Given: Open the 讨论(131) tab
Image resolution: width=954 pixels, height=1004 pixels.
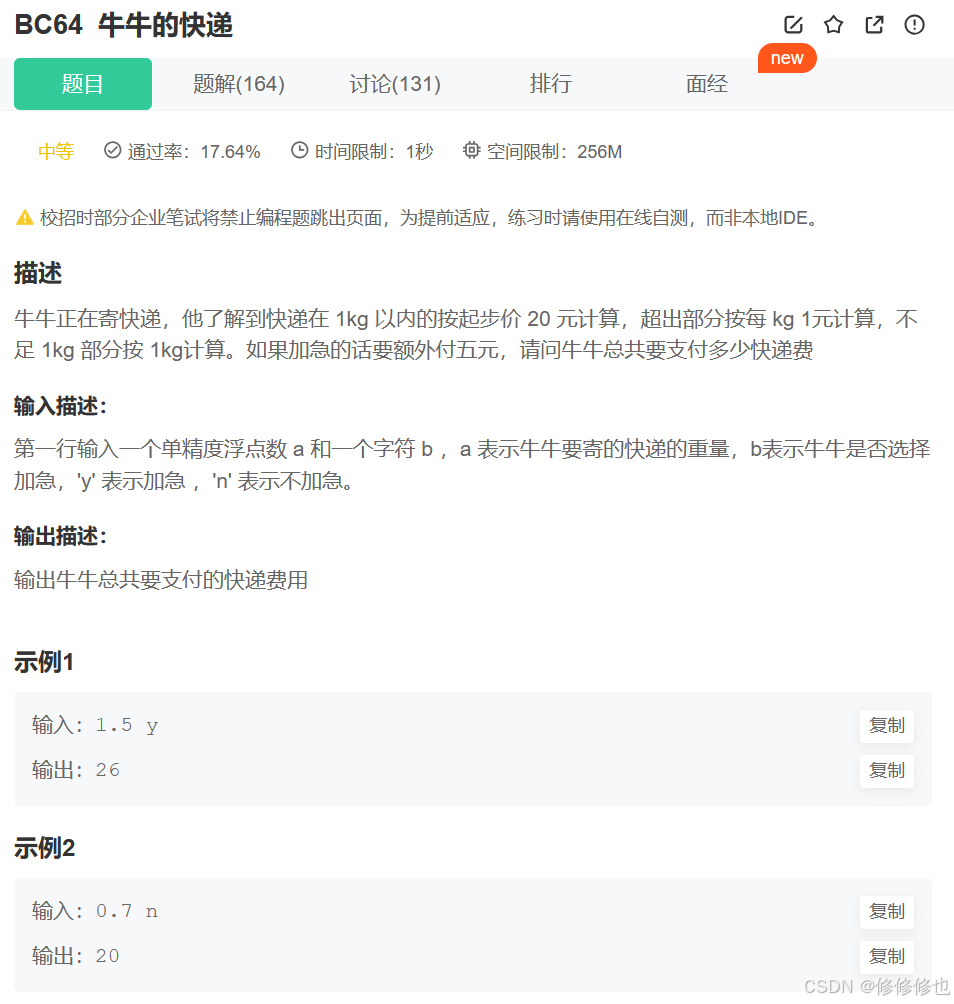Looking at the screenshot, I should point(395,84).
